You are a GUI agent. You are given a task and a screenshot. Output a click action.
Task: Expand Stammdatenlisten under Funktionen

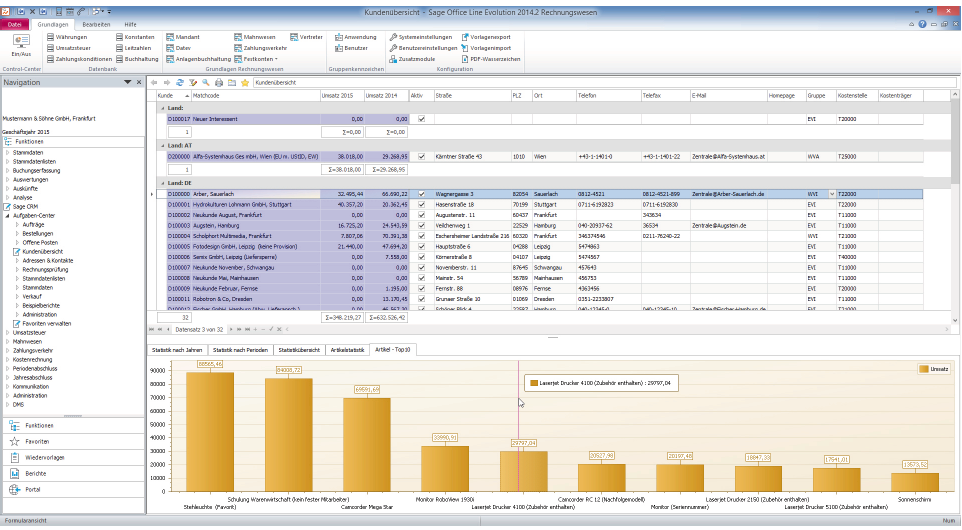tap(7, 161)
